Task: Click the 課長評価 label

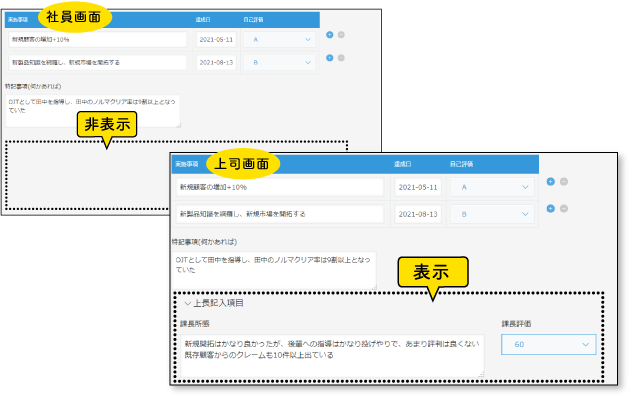Action: tap(516, 324)
